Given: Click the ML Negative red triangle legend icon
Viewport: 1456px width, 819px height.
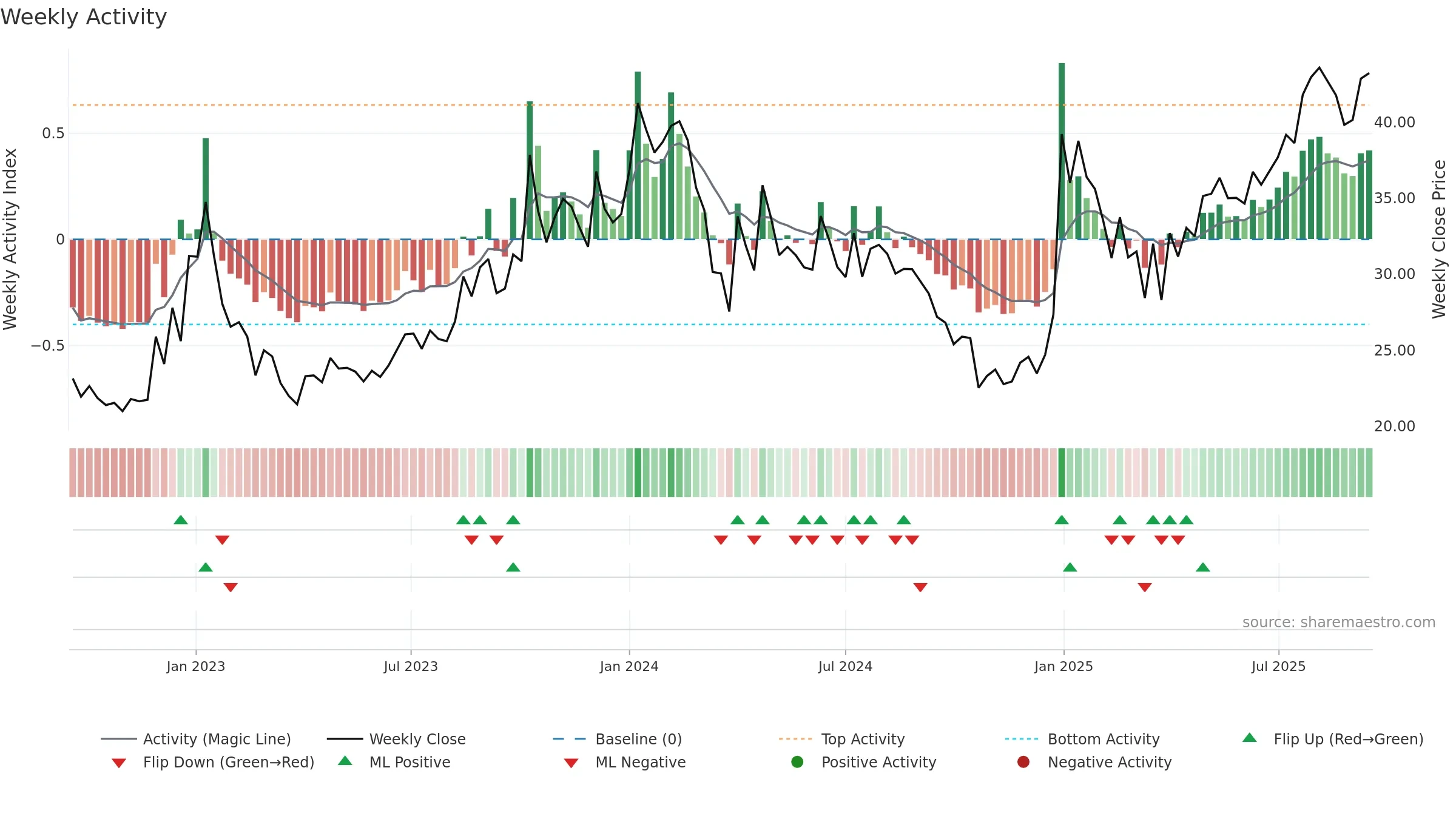Looking at the screenshot, I should pyautogui.click(x=571, y=763).
